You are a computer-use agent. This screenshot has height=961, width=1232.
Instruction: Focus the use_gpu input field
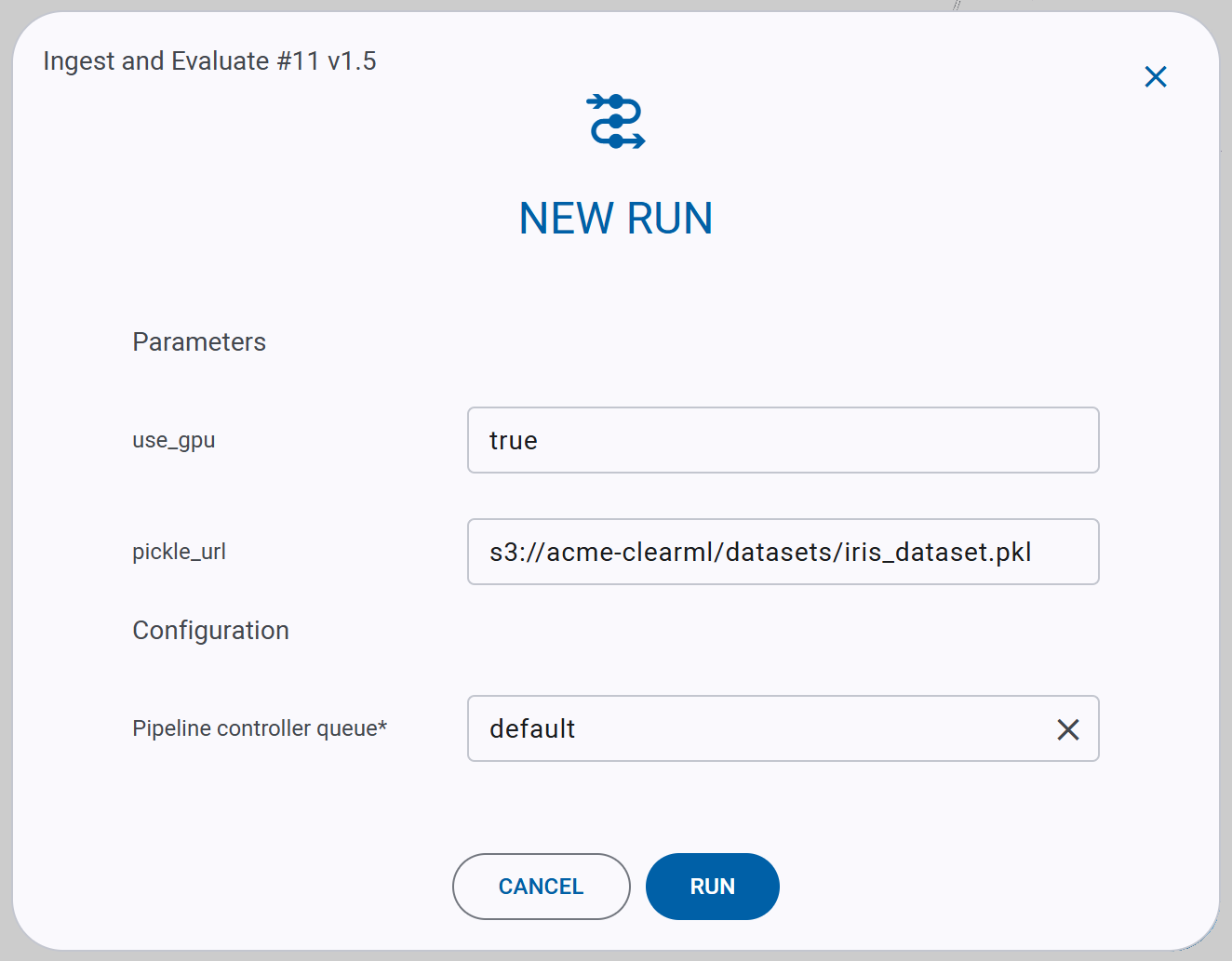click(x=783, y=440)
